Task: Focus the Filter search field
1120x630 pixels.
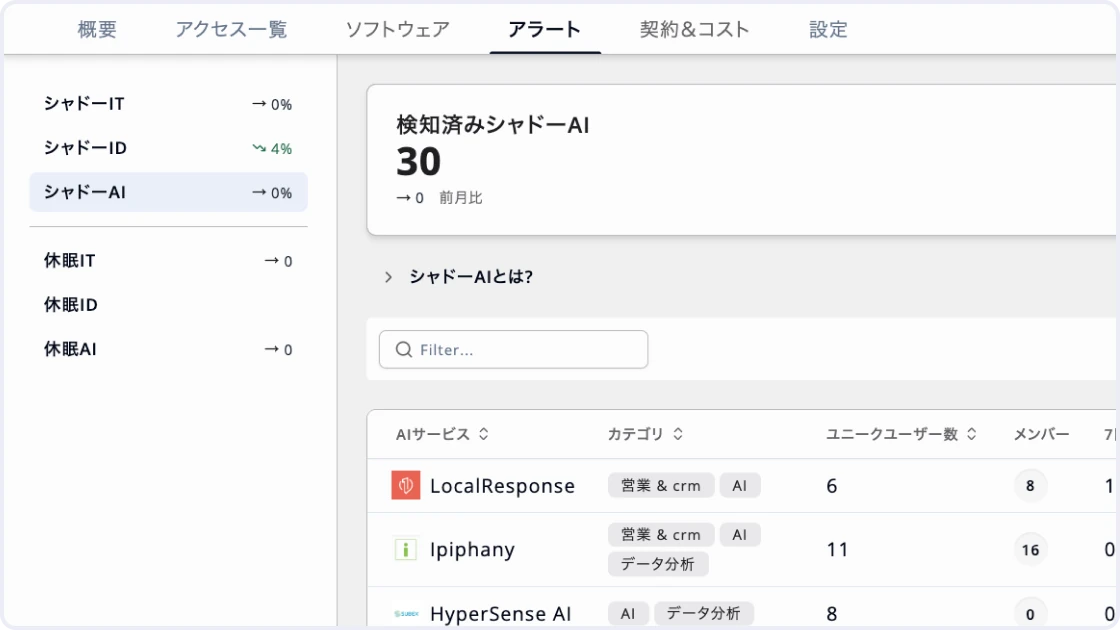Action: [x=514, y=349]
